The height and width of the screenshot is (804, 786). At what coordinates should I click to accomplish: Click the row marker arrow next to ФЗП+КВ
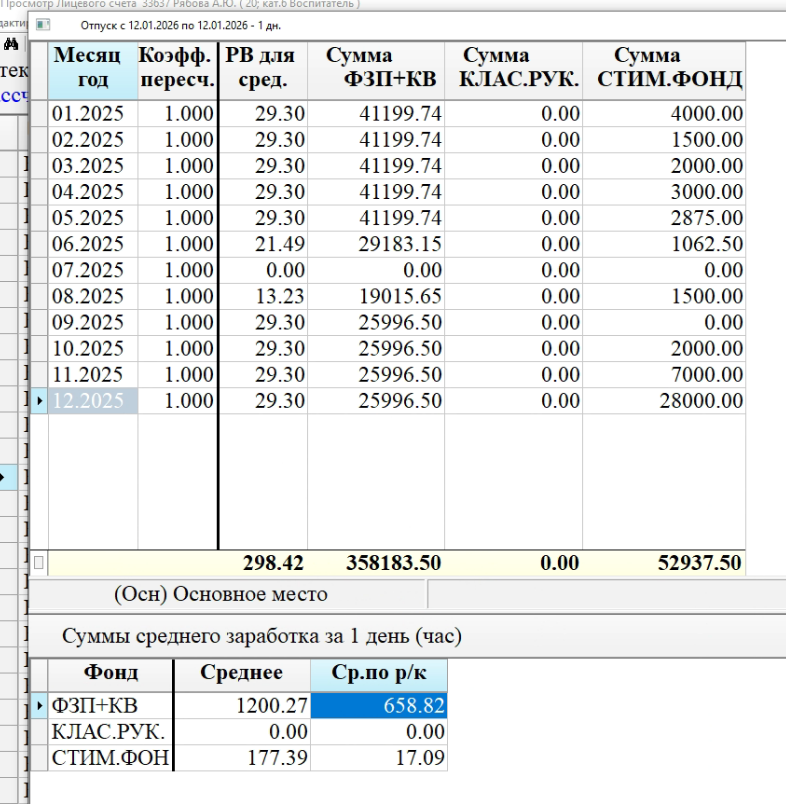pos(39,707)
